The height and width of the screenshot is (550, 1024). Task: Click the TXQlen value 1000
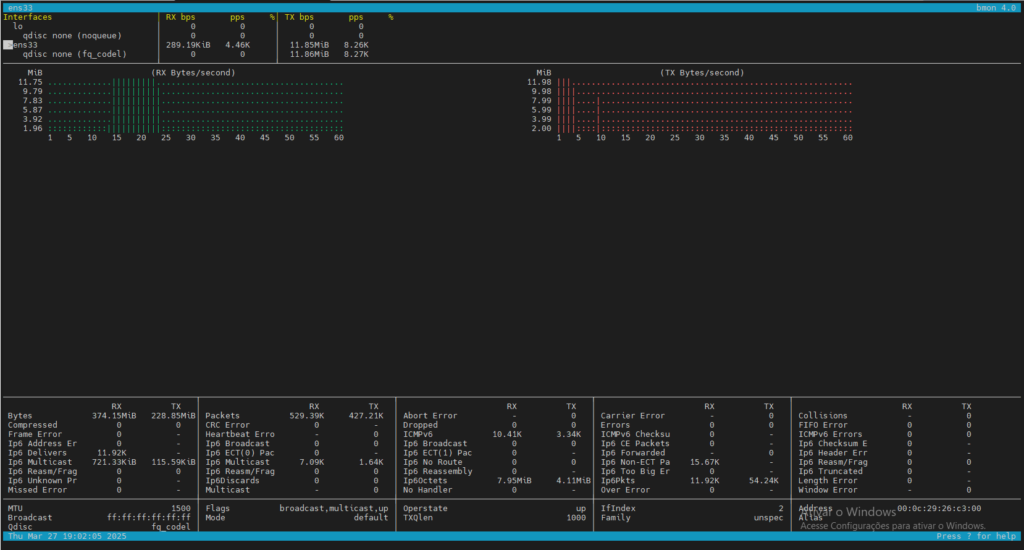tap(576, 517)
